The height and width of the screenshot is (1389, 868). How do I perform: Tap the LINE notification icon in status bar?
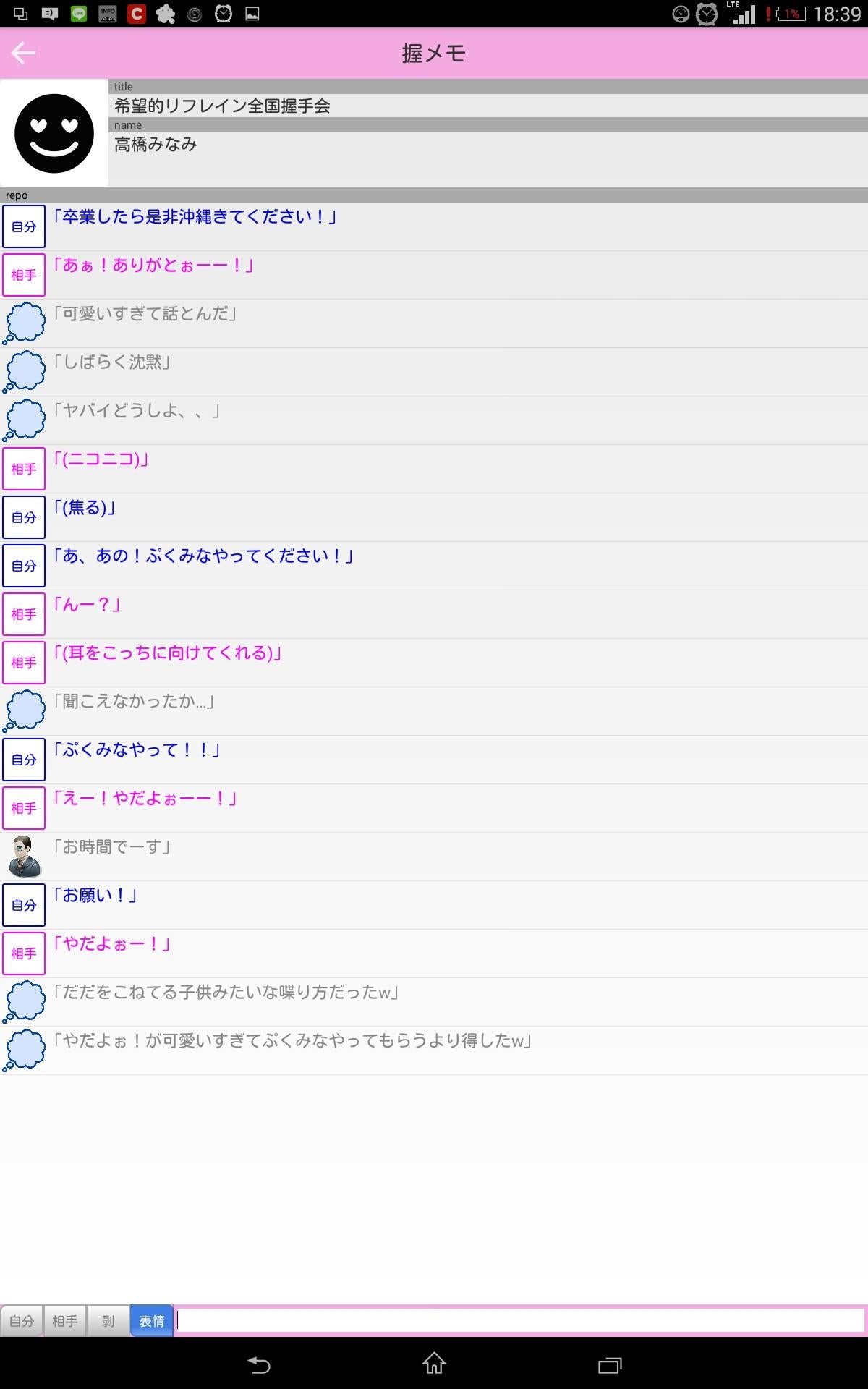click(78, 14)
